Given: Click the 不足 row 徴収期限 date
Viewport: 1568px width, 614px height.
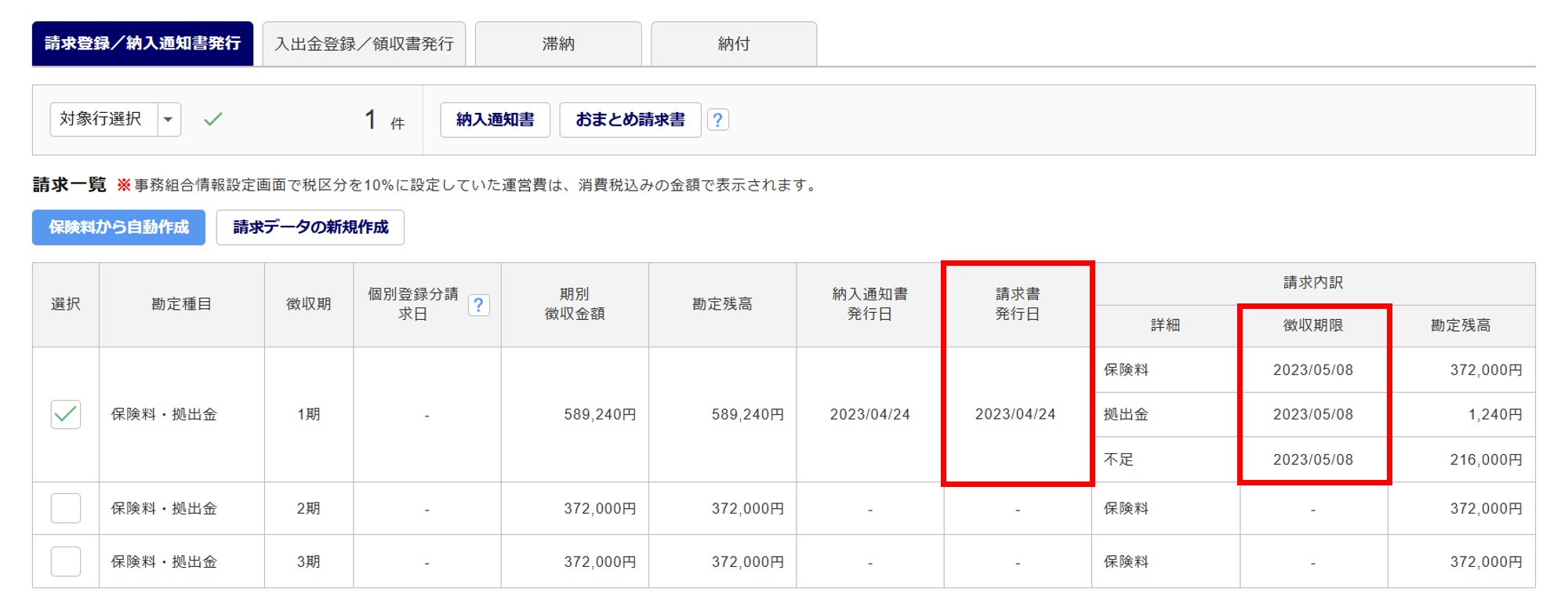Looking at the screenshot, I should [x=1313, y=460].
